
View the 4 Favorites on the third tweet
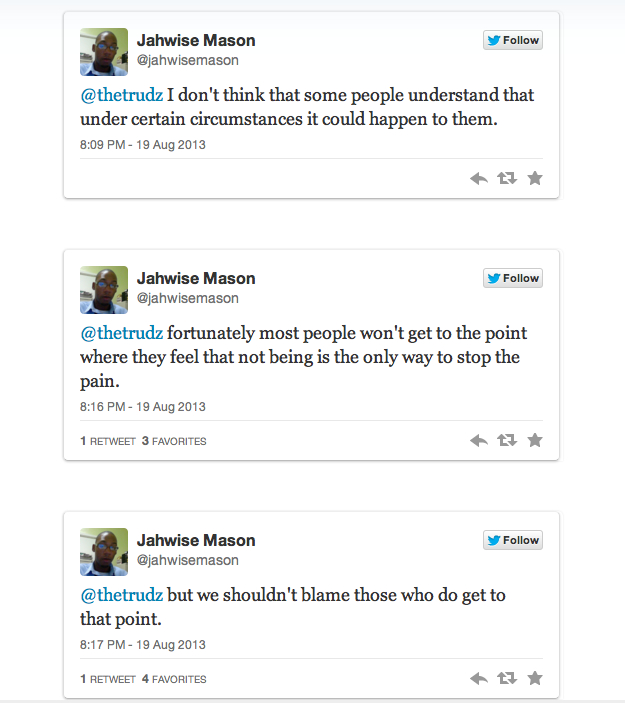click(x=174, y=679)
